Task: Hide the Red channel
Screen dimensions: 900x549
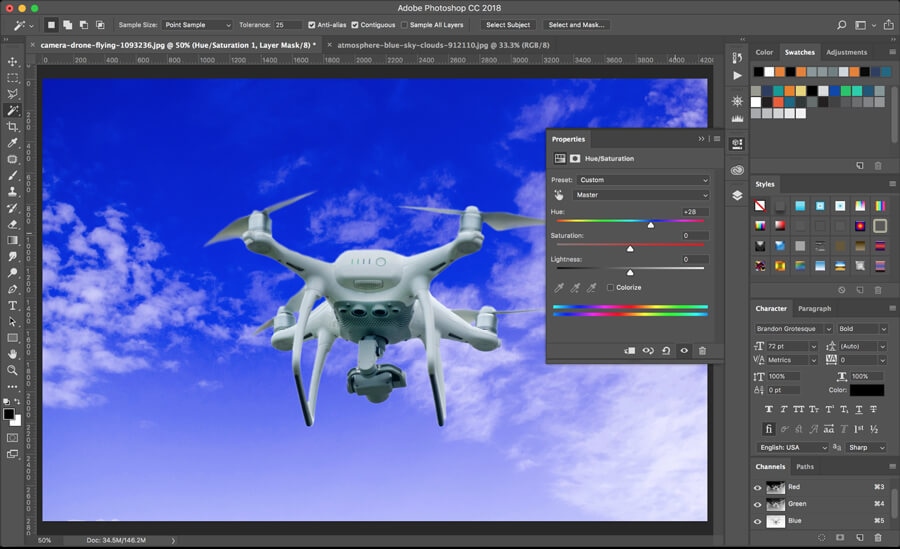Action: click(x=757, y=487)
